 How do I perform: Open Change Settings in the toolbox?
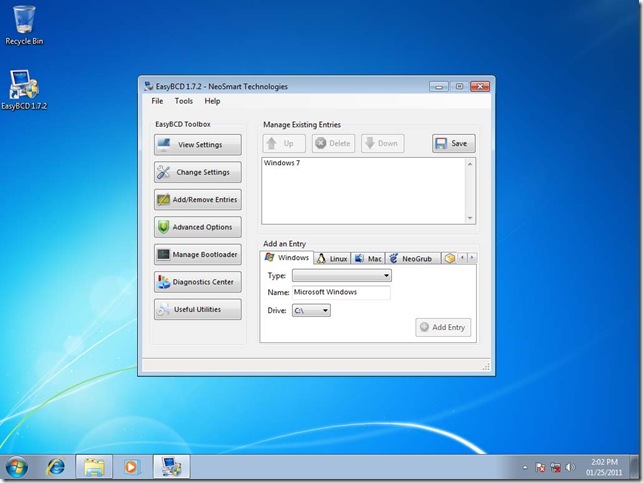[198, 172]
